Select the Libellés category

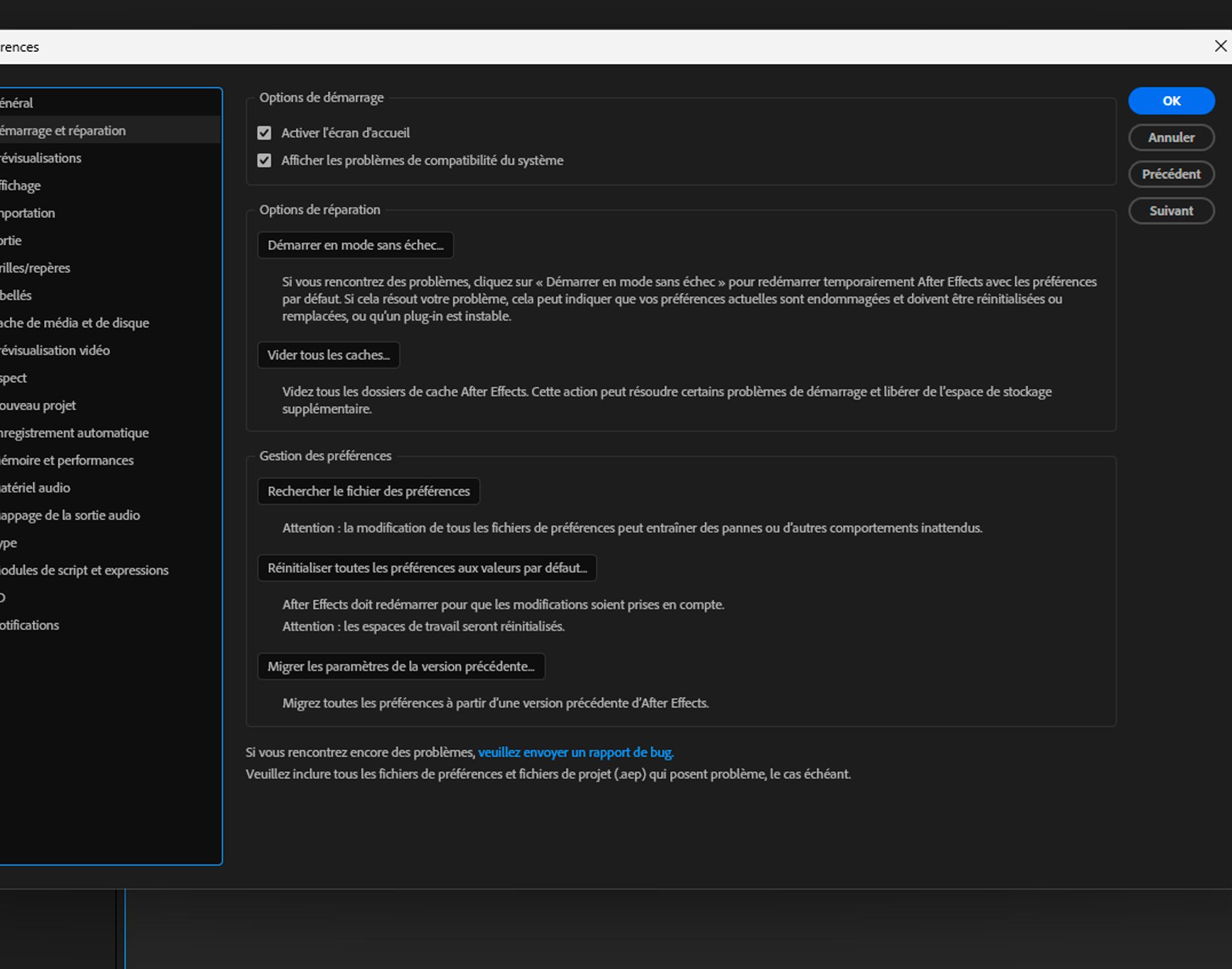pos(110,296)
